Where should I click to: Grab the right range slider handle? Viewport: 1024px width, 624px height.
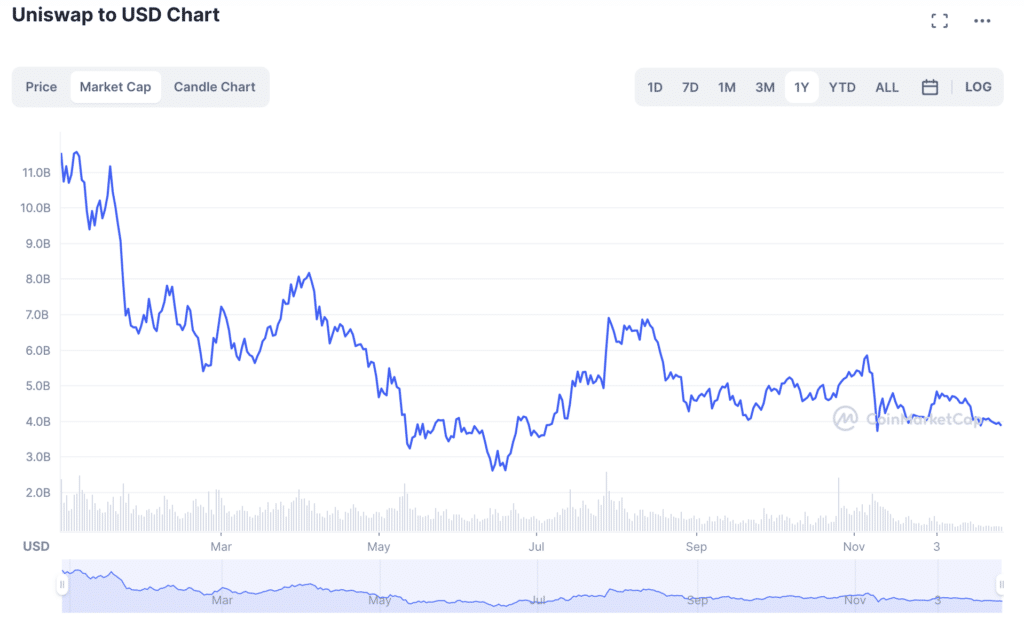coord(1001,584)
